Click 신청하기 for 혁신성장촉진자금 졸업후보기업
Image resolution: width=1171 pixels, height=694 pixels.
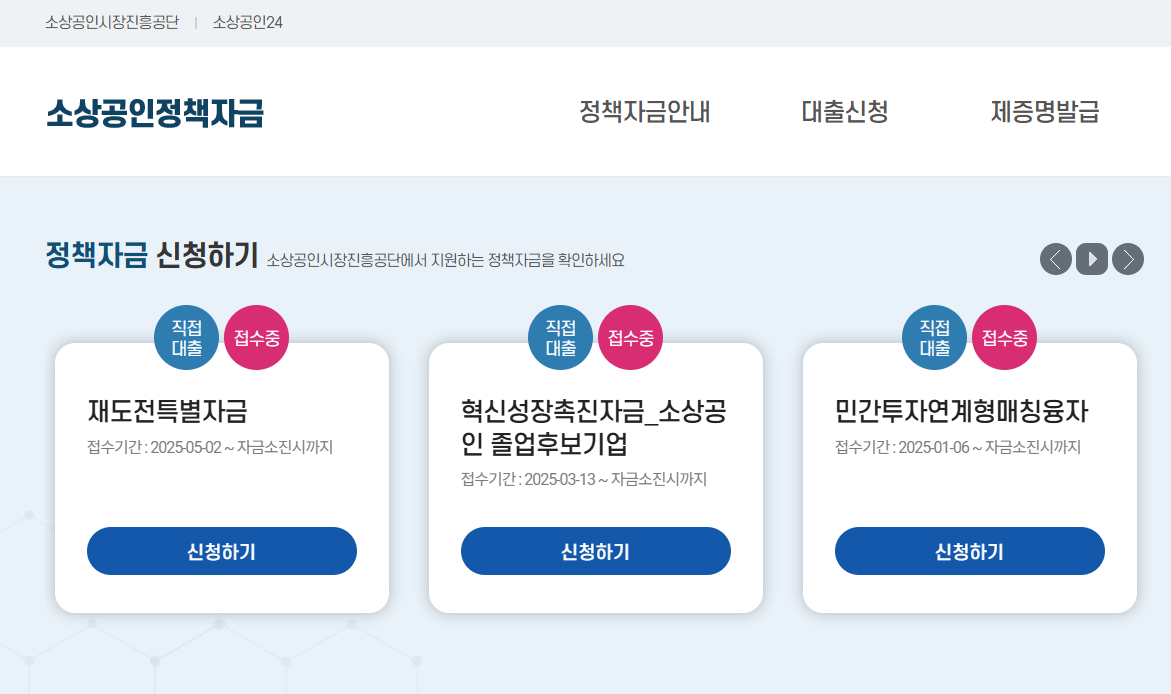pyautogui.click(x=595, y=551)
